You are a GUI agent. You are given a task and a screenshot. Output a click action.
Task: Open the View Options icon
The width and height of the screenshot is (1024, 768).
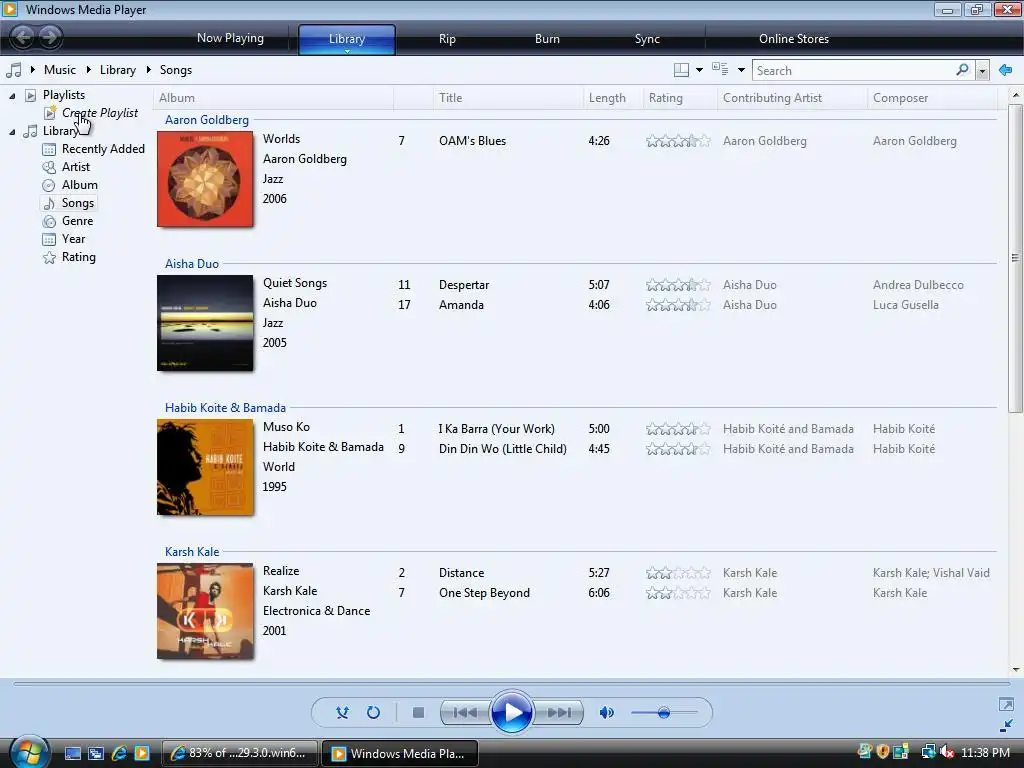click(720, 69)
